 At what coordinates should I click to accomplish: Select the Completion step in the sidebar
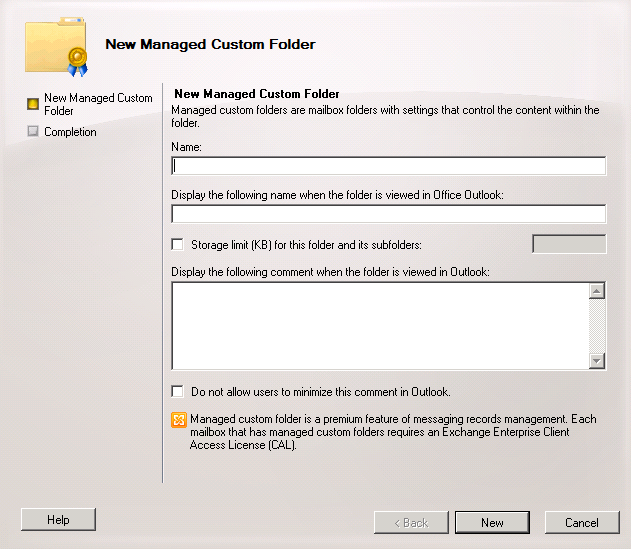70,132
